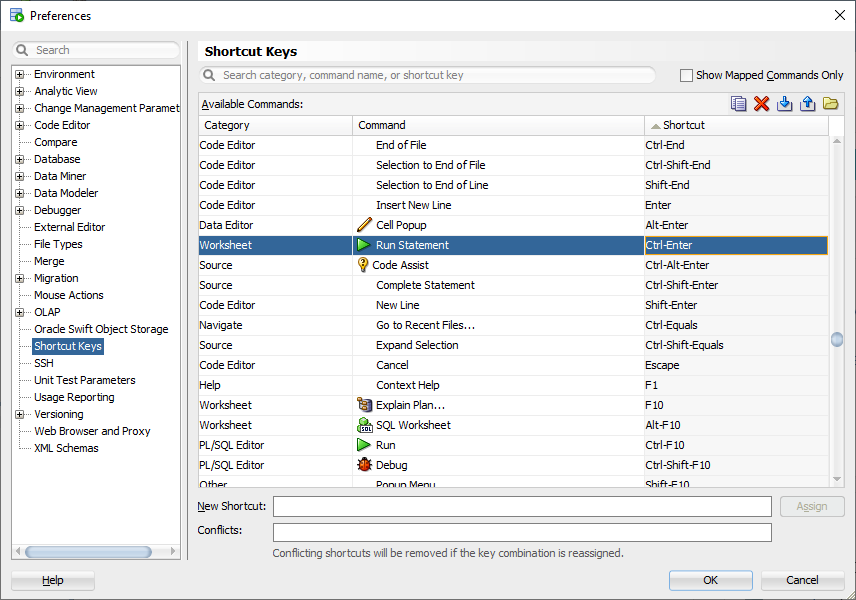Viewport: 856px width, 600px height.
Task: Click the Code Assist lightbulb icon
Action: tap(363, 265)
